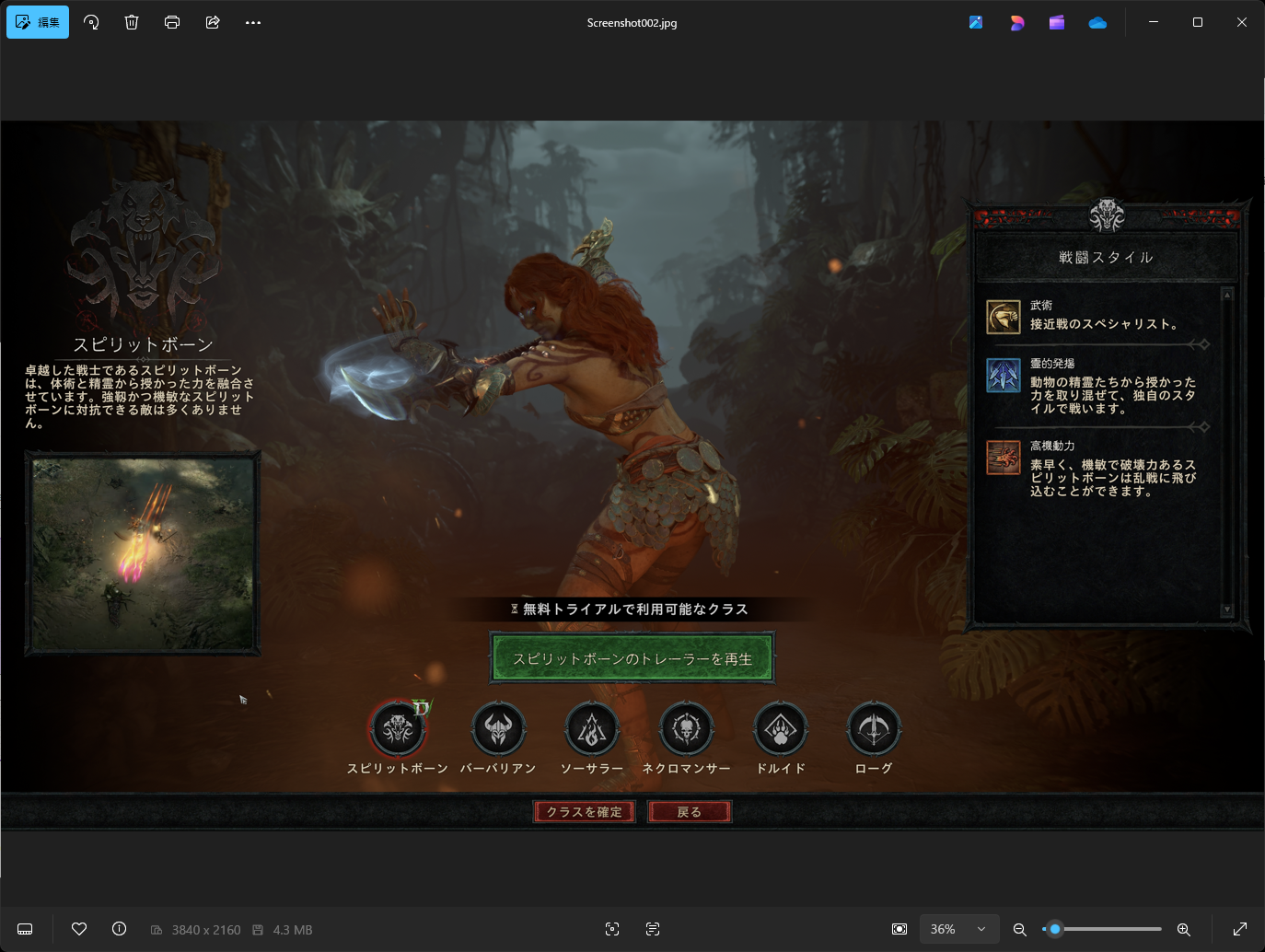Open the Edit (編集) image editor
Image resolution: width=1265 pixels, height=952 pixels.
(x=38, y=22)
